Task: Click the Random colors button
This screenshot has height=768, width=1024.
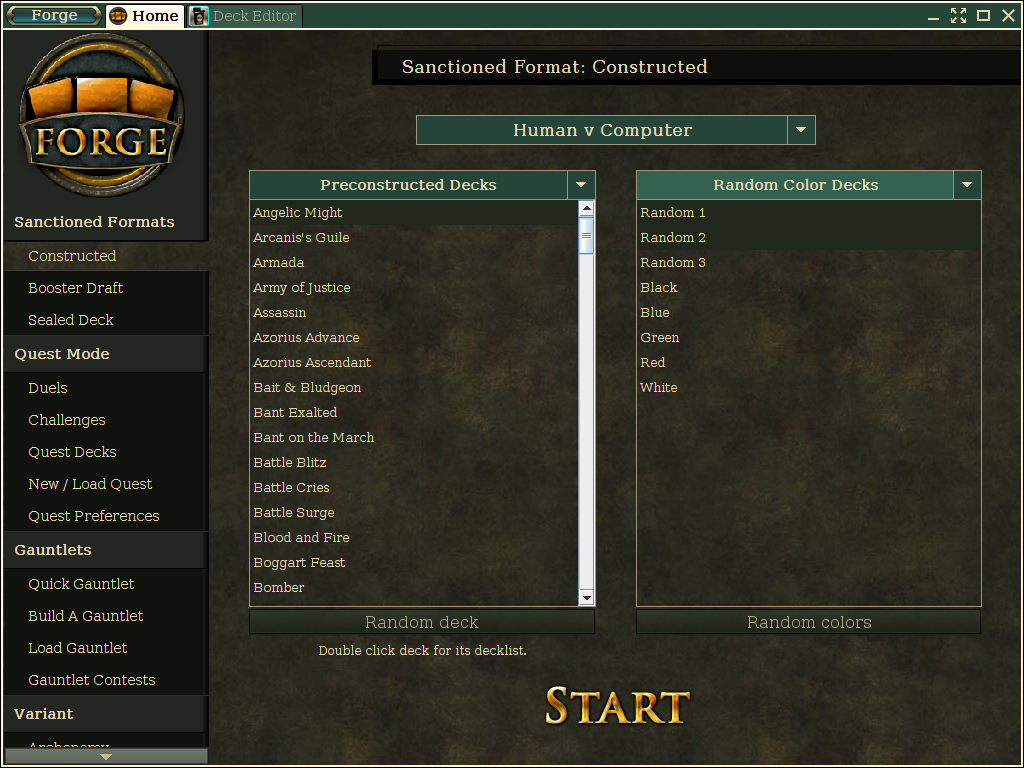Action: point(808,622)
